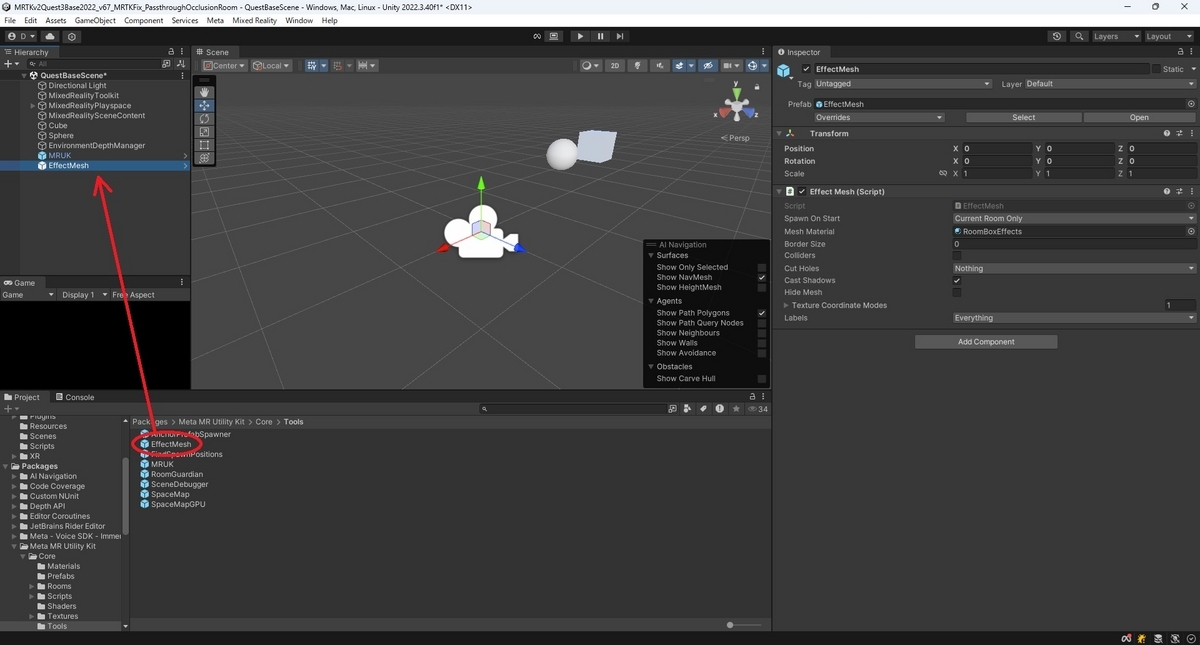Open the Layout dropdown in top toolbar
Viewport: 1200px width, 645px height.
point(1169,36)
